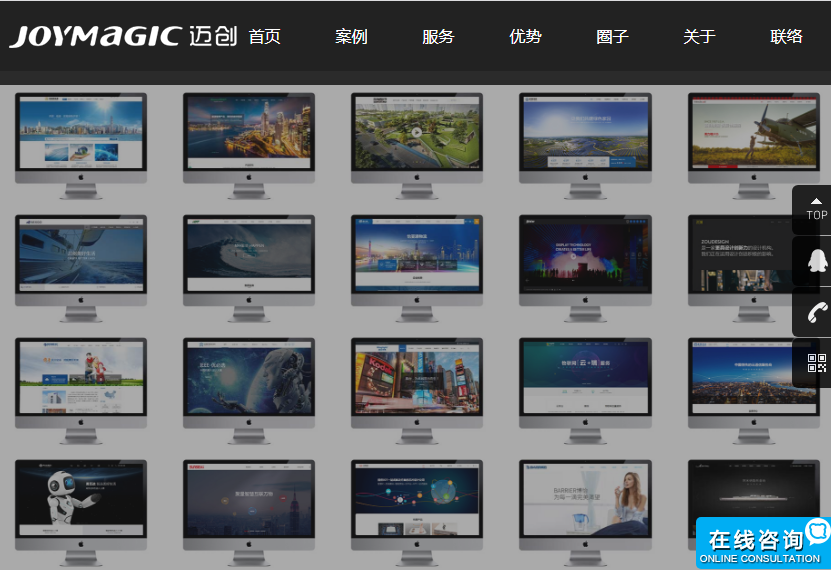Viewport: 831px width, 570px height.
Task: Open the 优势 navigation link
Action: (x=525, y=37)
